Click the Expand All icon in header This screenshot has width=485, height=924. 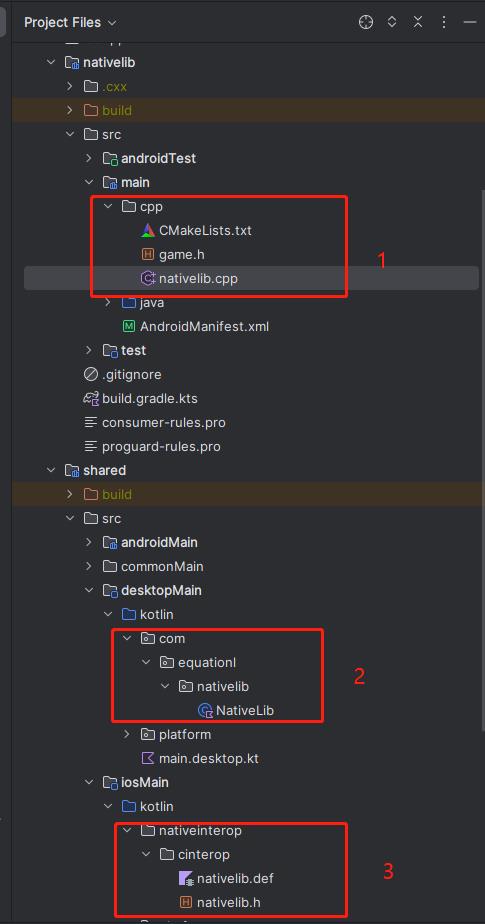tap(392, 22)
